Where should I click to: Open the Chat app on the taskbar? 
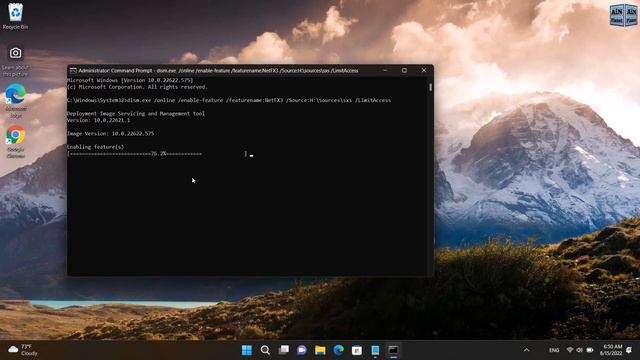point(302,350)
